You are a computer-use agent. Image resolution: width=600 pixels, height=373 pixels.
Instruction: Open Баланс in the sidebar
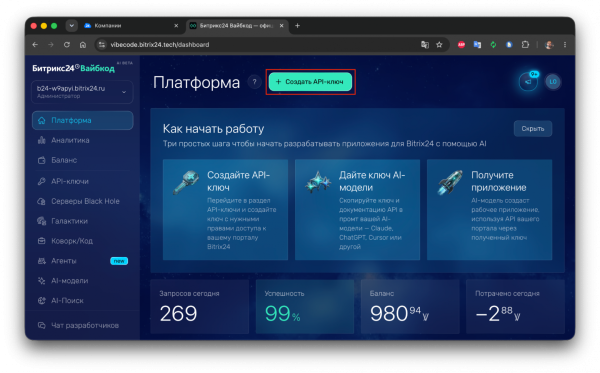[83, 160]
